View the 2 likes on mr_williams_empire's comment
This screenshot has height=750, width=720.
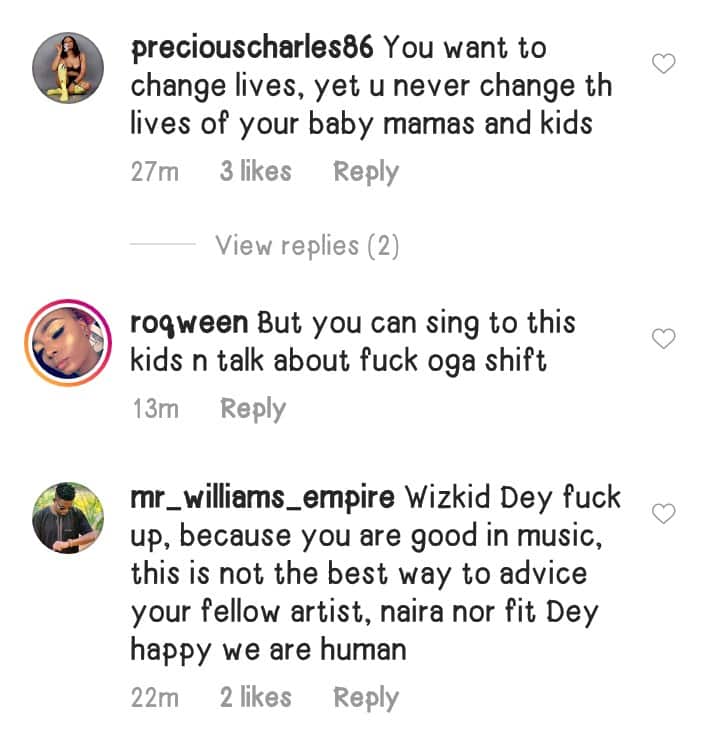(x=256, y=697)
